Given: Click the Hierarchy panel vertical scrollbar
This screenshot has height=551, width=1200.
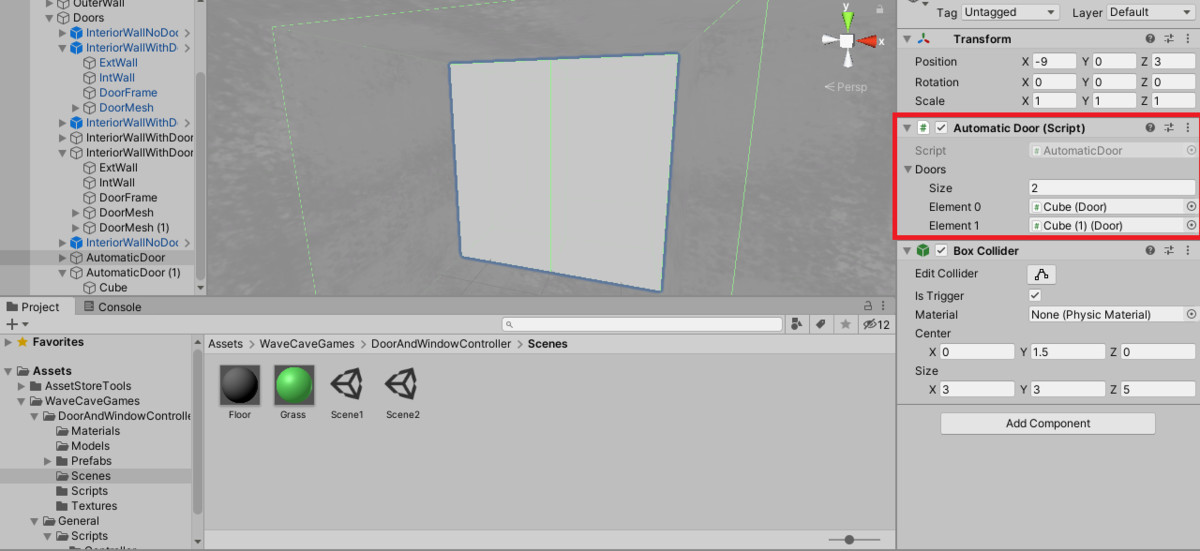Looking at the screenshot, I should 200,180.
